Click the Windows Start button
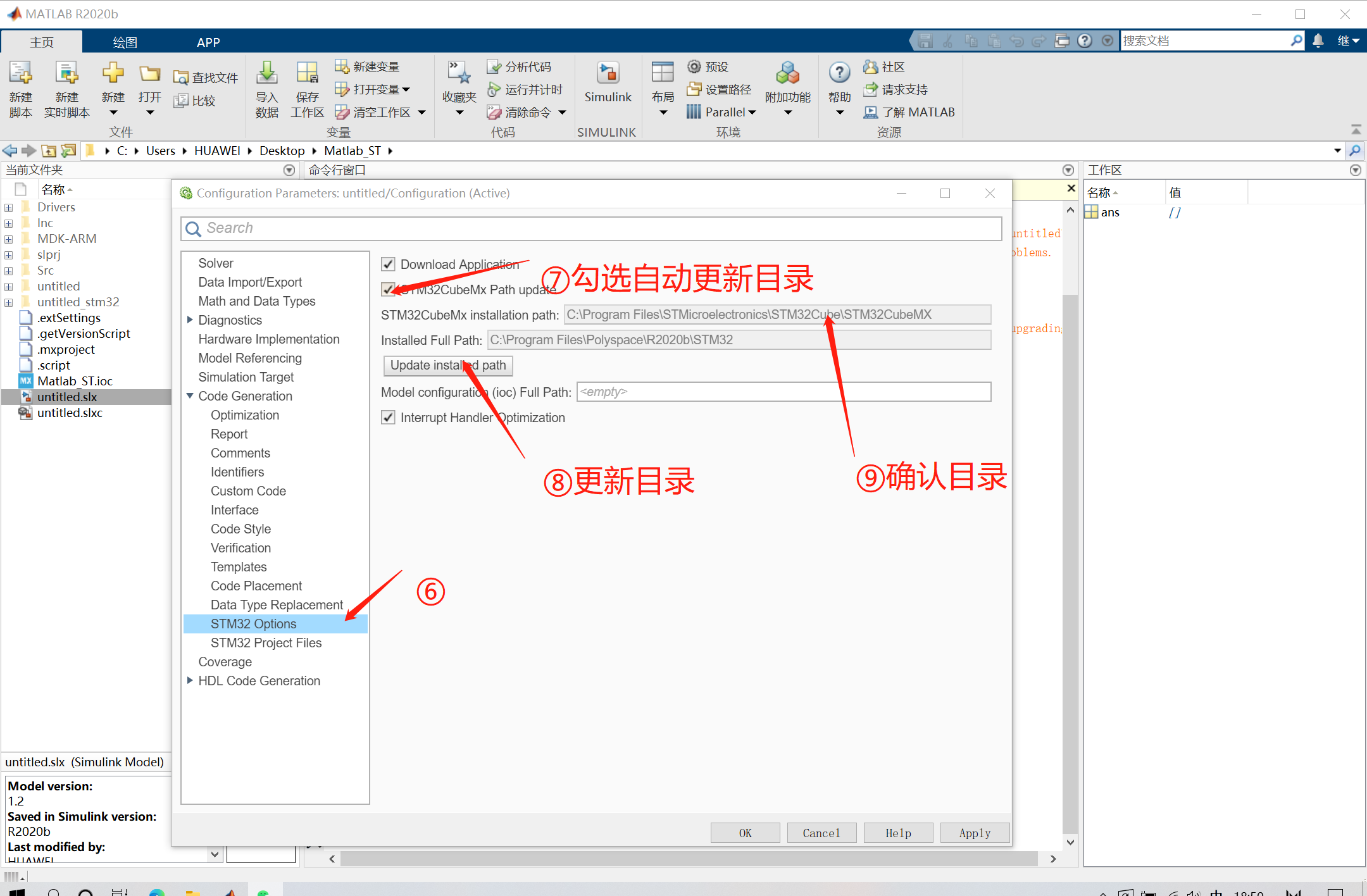 17,892
